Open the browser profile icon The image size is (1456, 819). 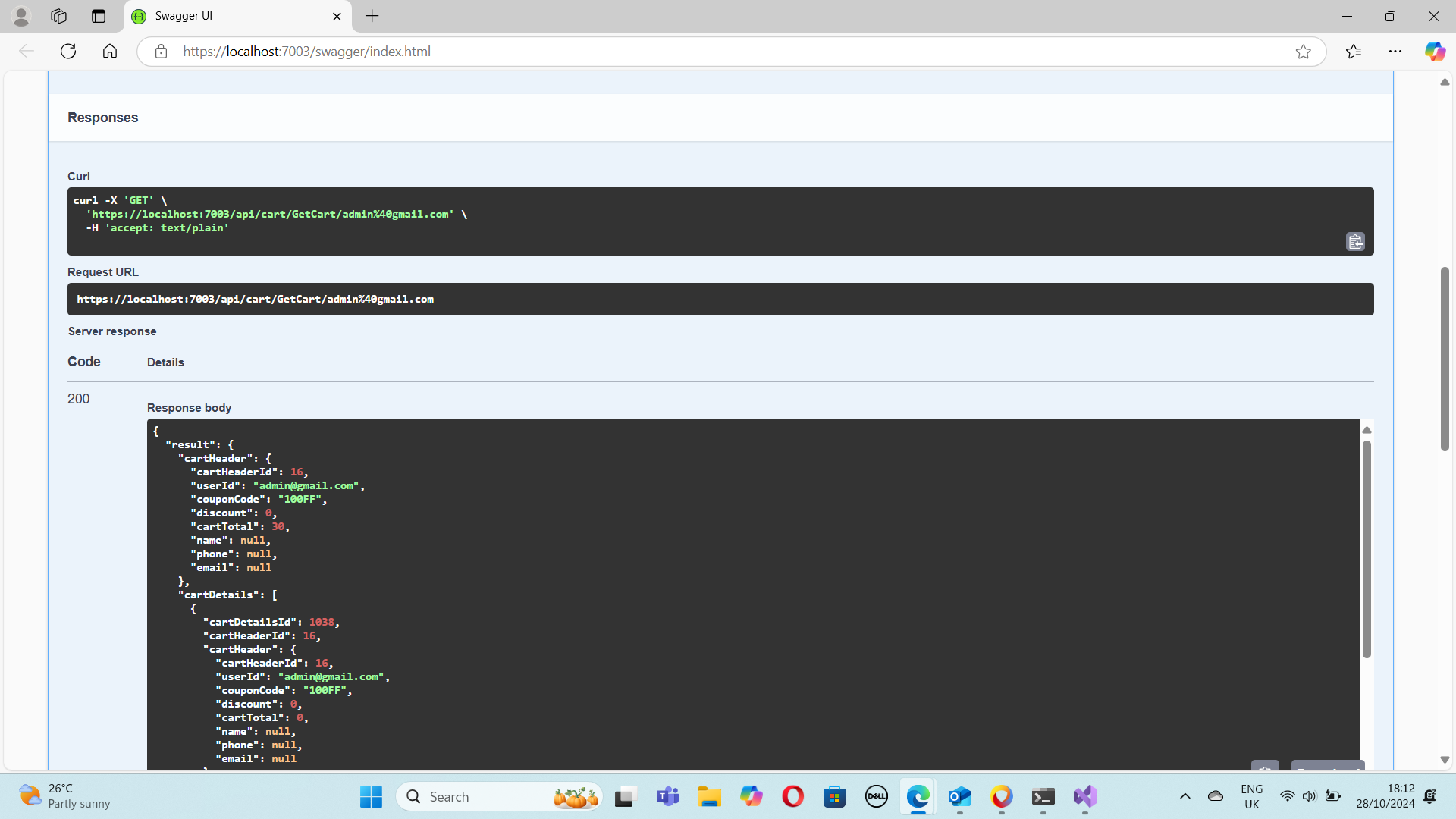tap(21, 16)
